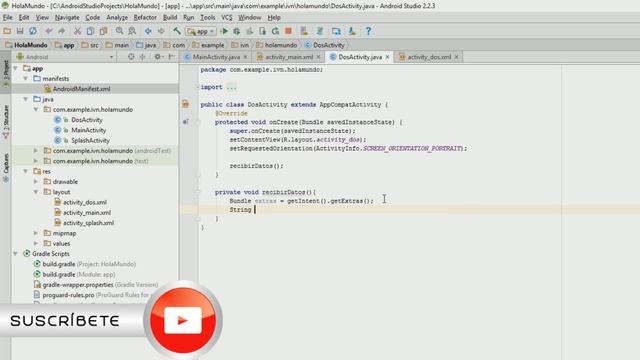The image size is (640, 360).
Task: Open the File menu
Action: click(7, 18)
